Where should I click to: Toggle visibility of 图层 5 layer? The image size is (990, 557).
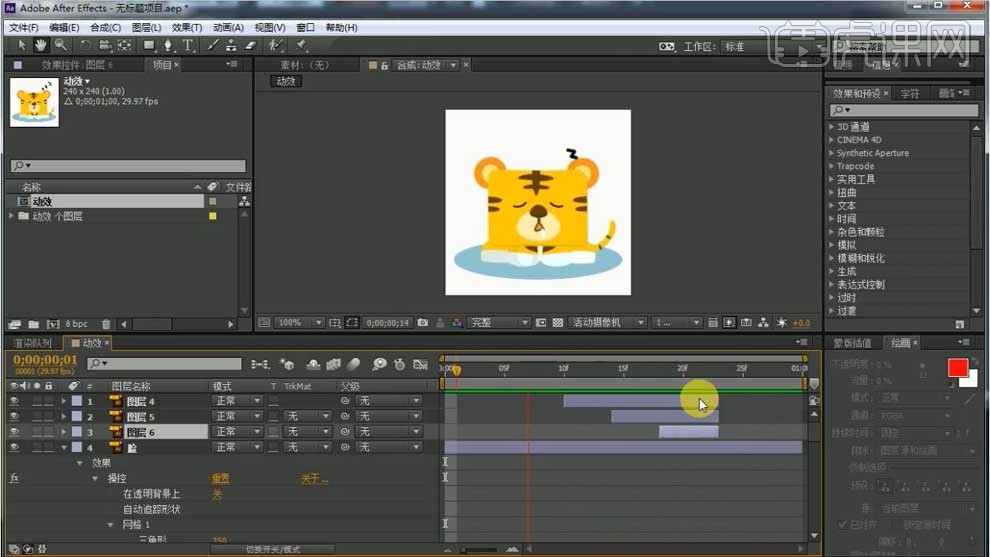pyautogui.click(x=14, y=416)
